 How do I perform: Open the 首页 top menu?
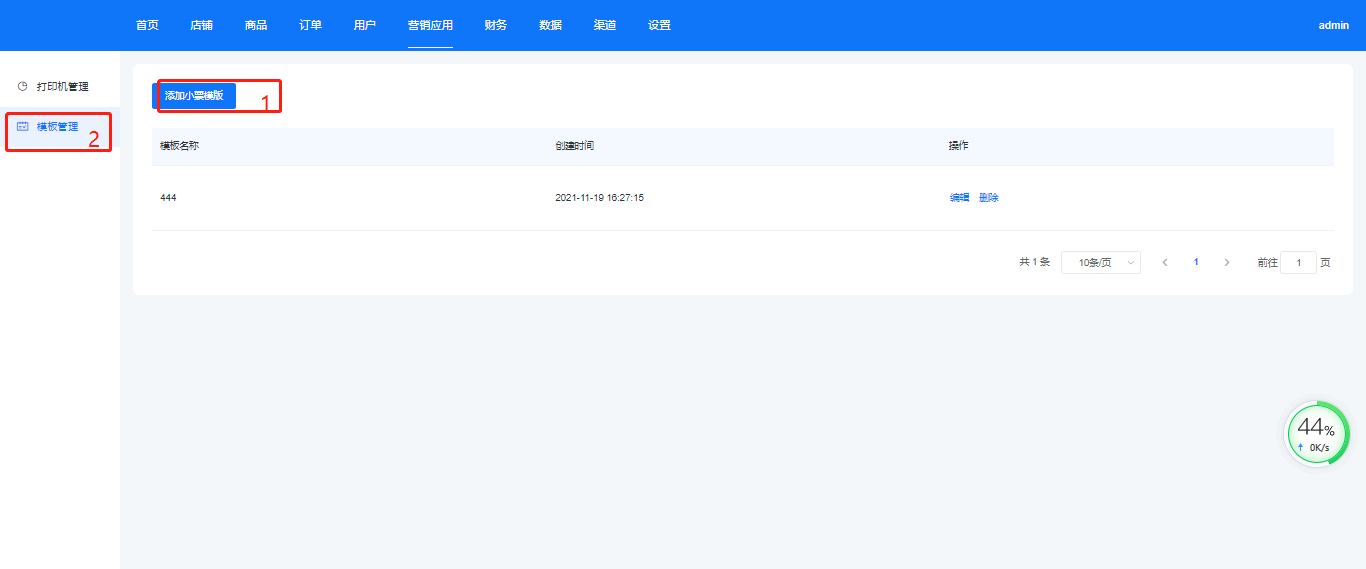pos(147,25)
